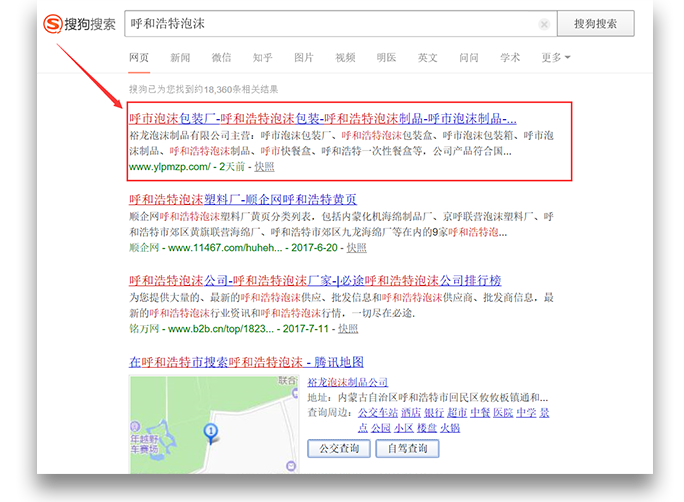Click the Sogou logo icon
This screenshot has height=502, width=684.
pyautogui.click(x=52, y=24)
